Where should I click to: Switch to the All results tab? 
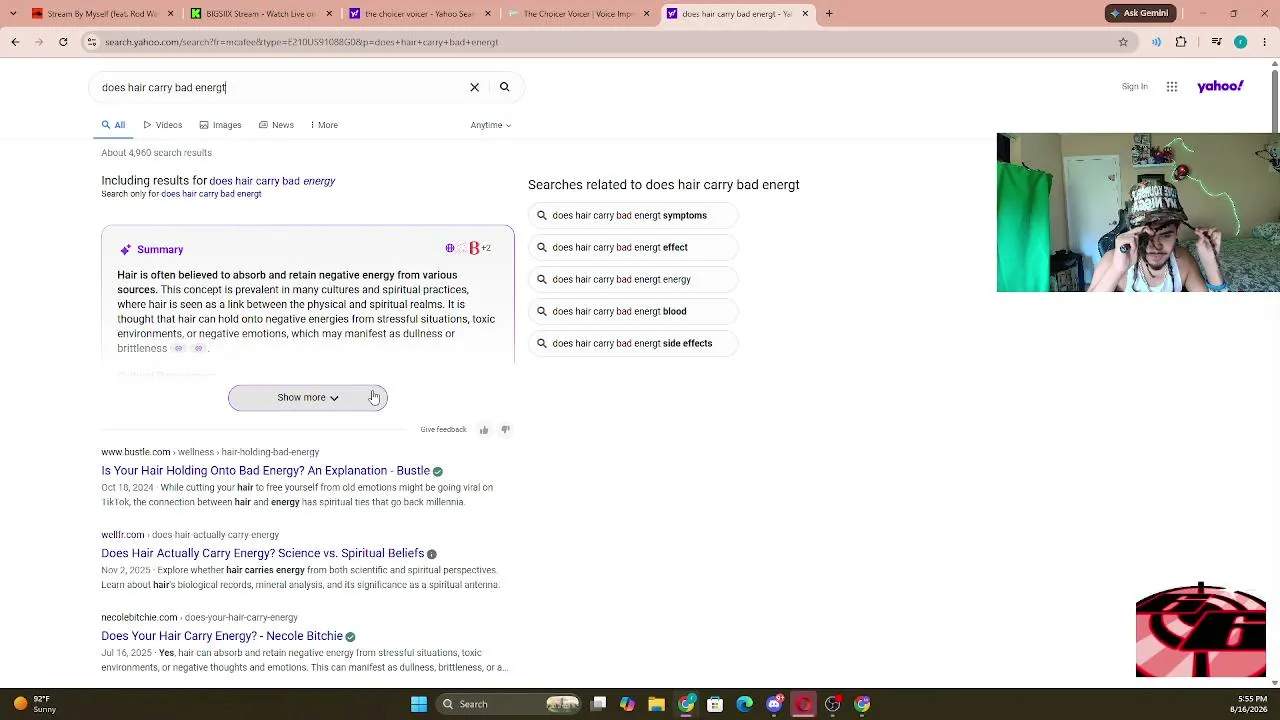[113, 125]
